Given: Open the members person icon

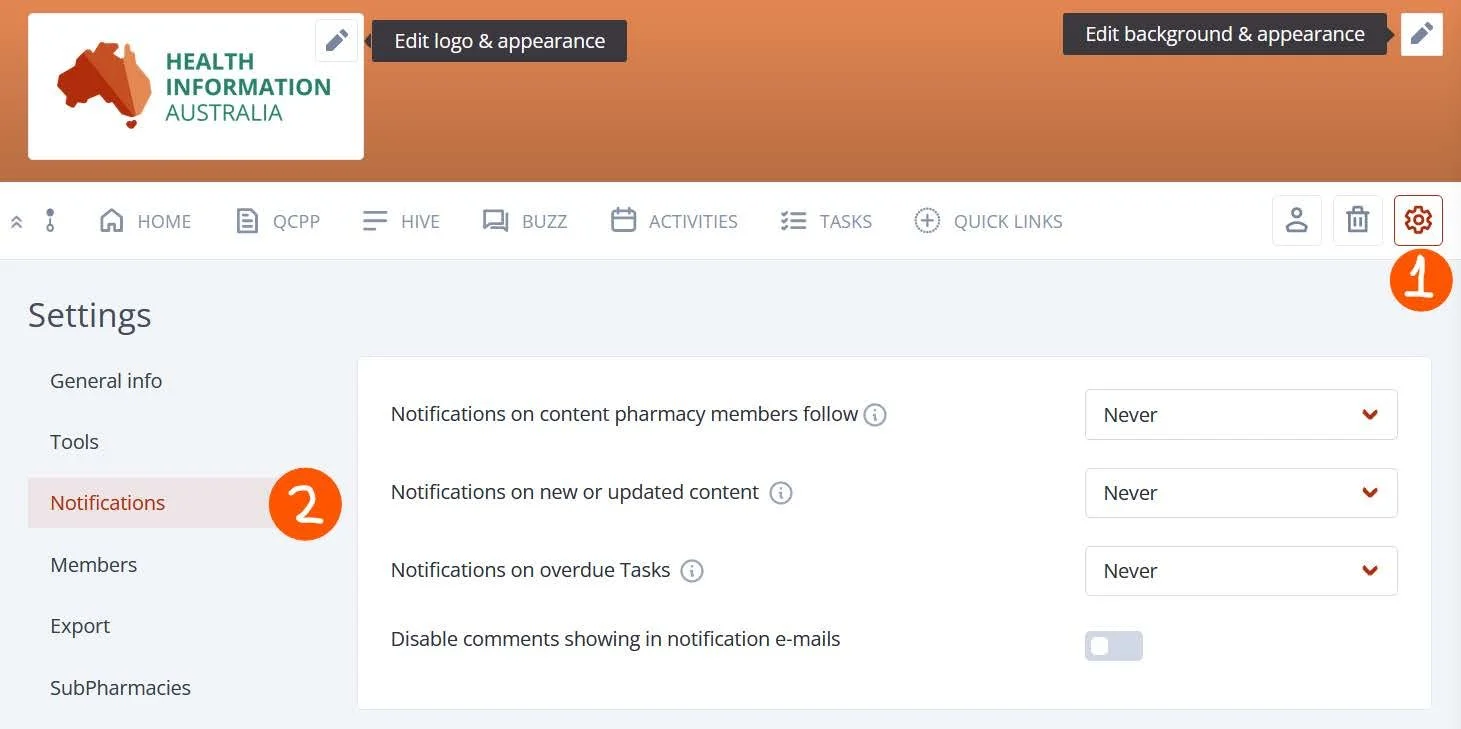Looking at the screenshot, I should 1296,220.
